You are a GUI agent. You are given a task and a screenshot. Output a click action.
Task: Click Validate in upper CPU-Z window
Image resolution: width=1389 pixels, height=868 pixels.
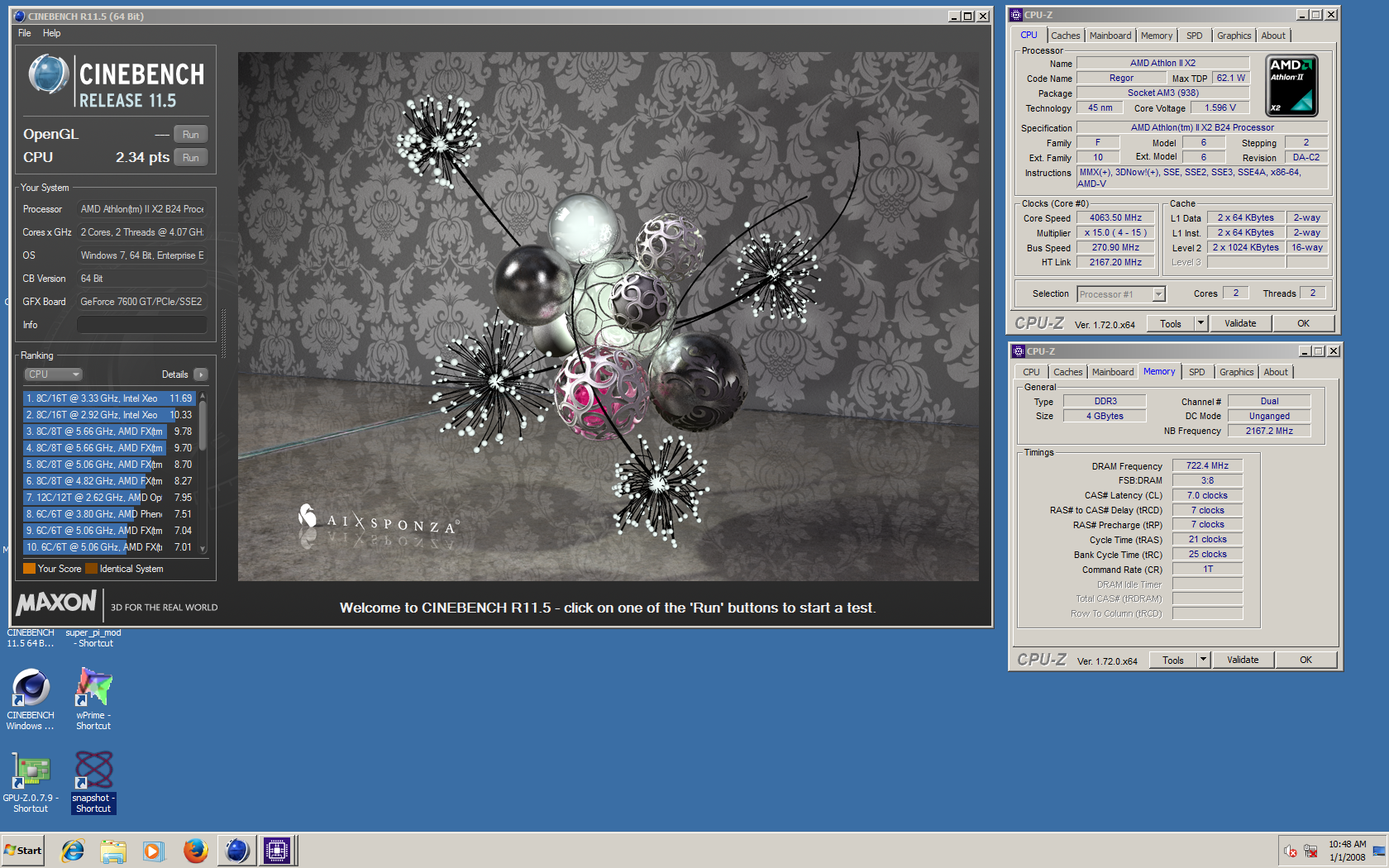coord(1240,323)
